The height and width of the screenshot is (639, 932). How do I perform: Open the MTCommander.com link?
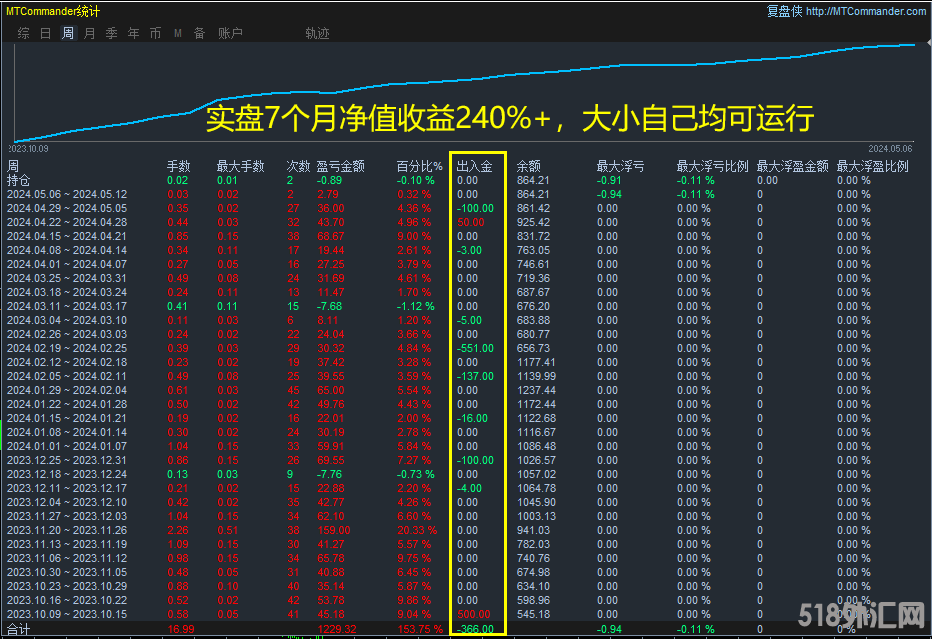(865, 11)
